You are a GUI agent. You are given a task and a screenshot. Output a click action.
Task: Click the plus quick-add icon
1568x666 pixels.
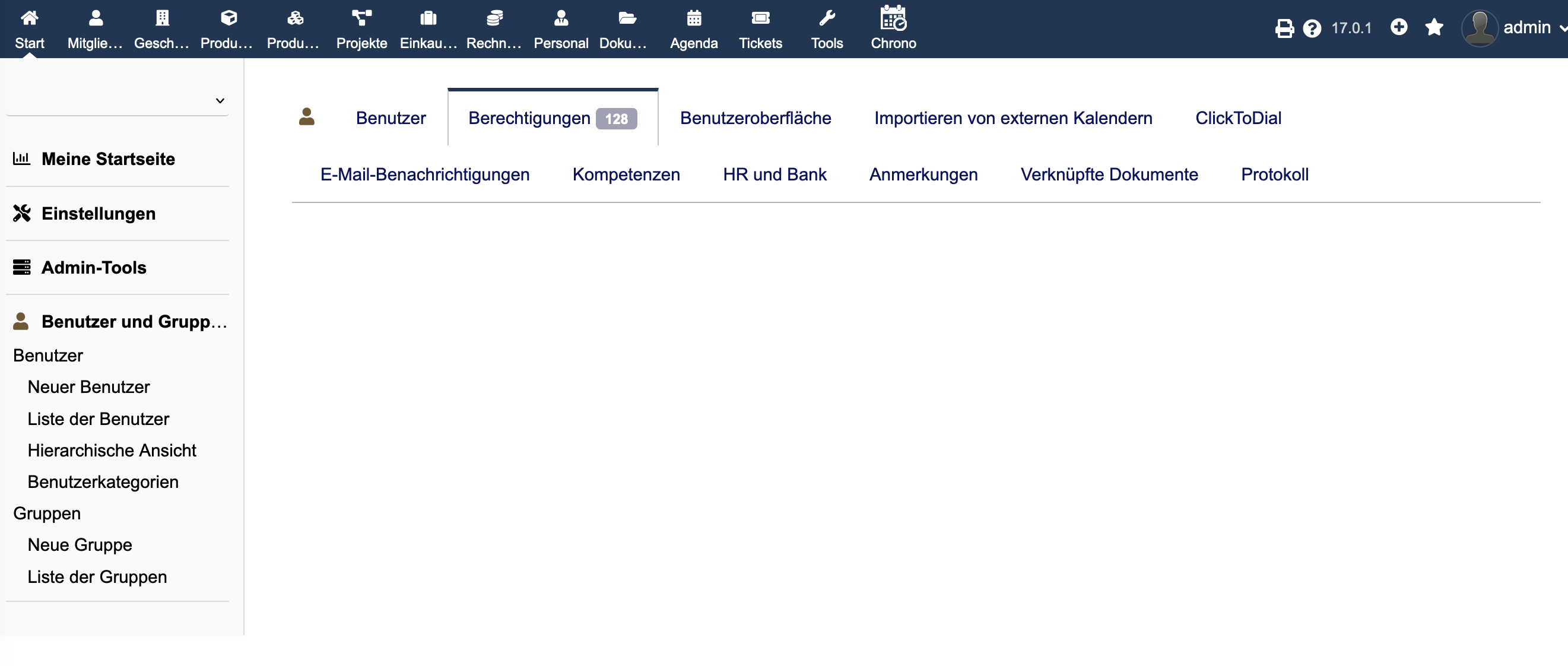pos(1399,27)
